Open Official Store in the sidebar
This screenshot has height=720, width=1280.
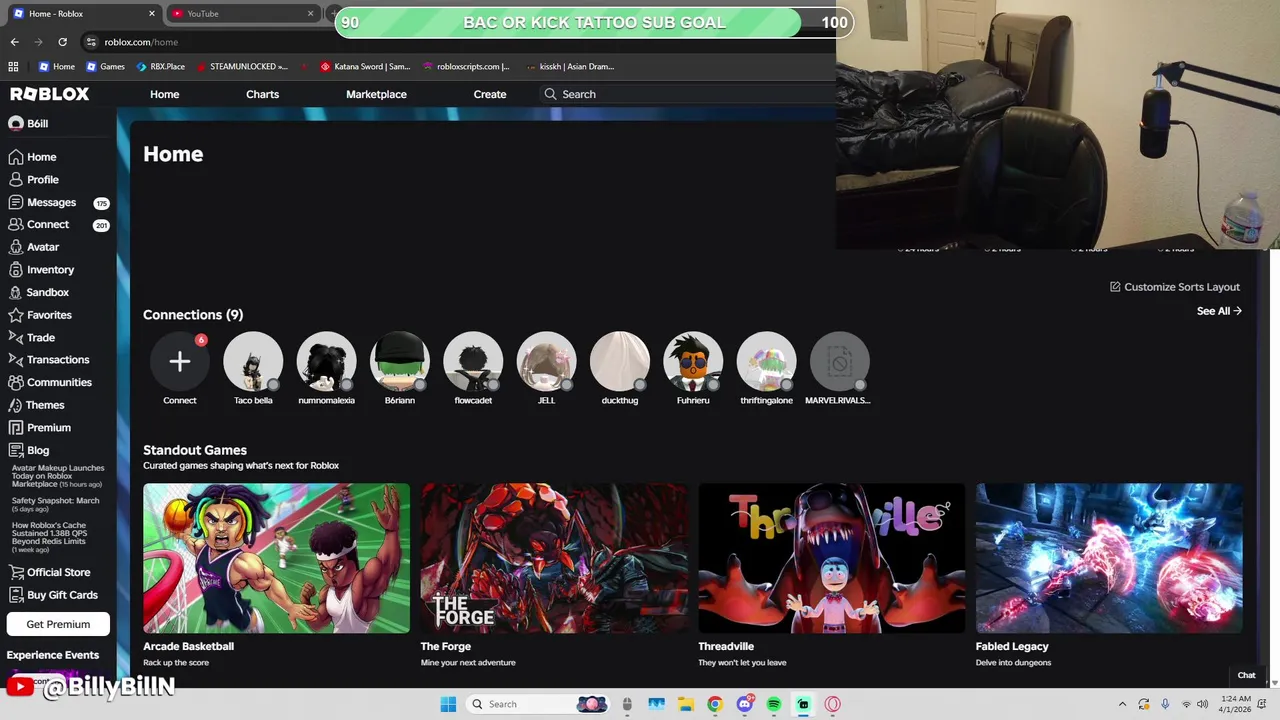click(x=49, y=572)
